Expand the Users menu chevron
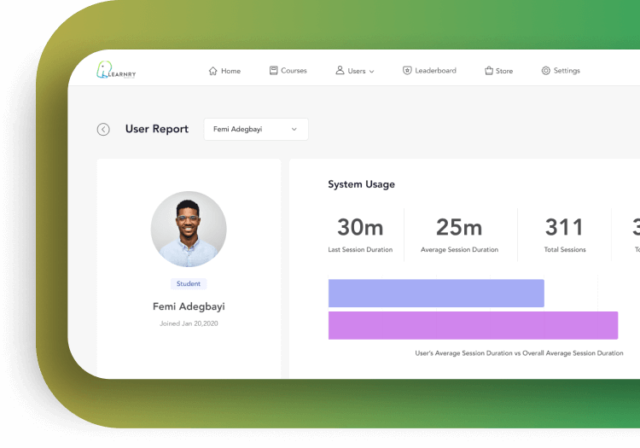The image size is (640, 448). pyautogui.click(x=372, y=72)
